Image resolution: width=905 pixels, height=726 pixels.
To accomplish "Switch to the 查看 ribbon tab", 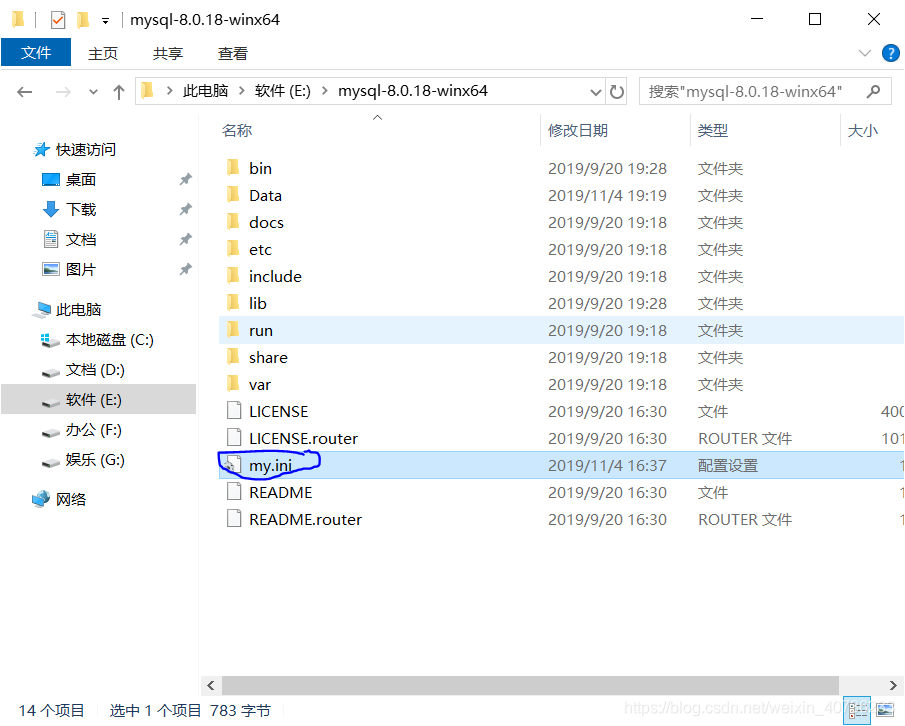I will coord(233,54).
